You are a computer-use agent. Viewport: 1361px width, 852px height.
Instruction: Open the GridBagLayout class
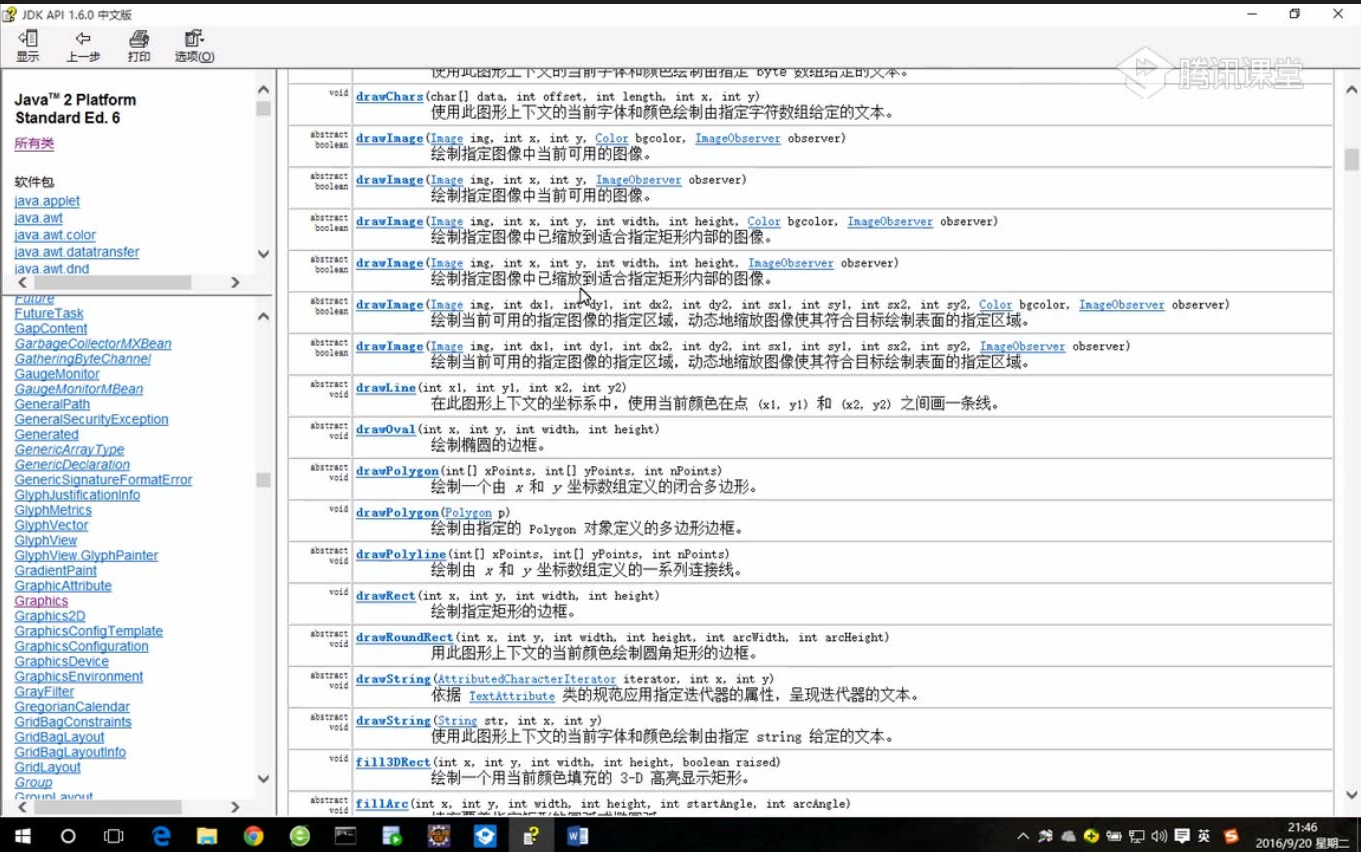59,737
